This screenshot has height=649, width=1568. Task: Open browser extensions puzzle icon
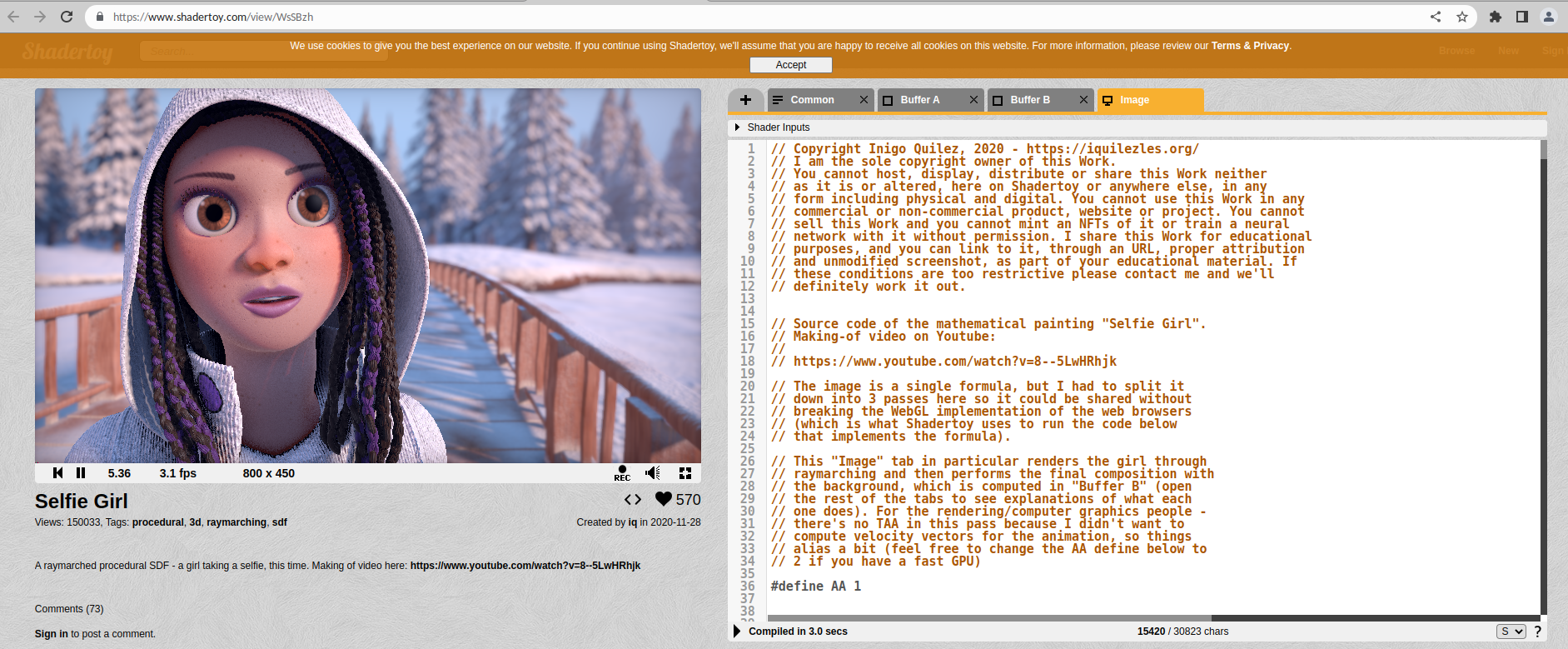click(1496, 17)
